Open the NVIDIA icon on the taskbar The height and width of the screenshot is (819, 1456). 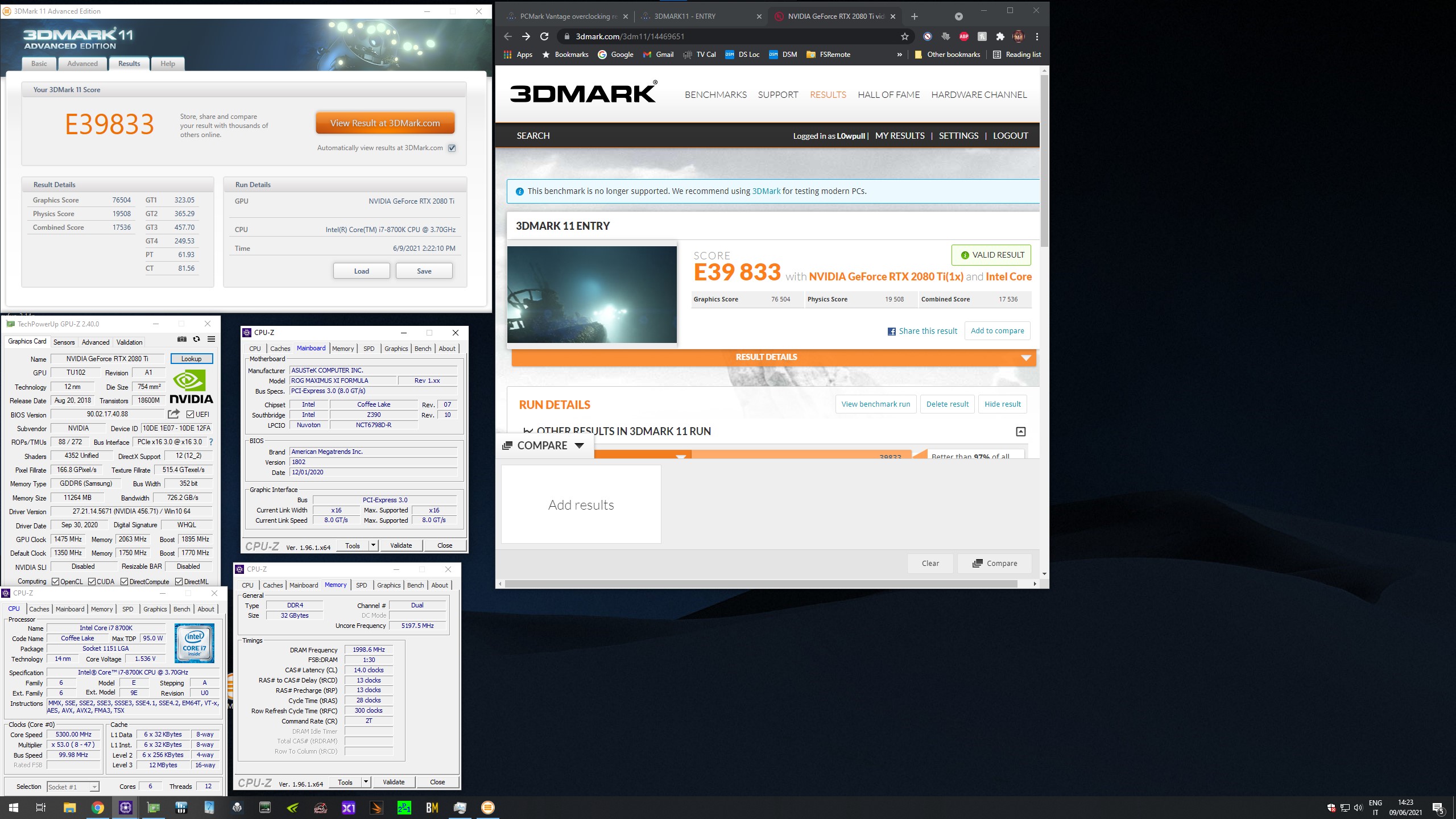click(293, 808)
